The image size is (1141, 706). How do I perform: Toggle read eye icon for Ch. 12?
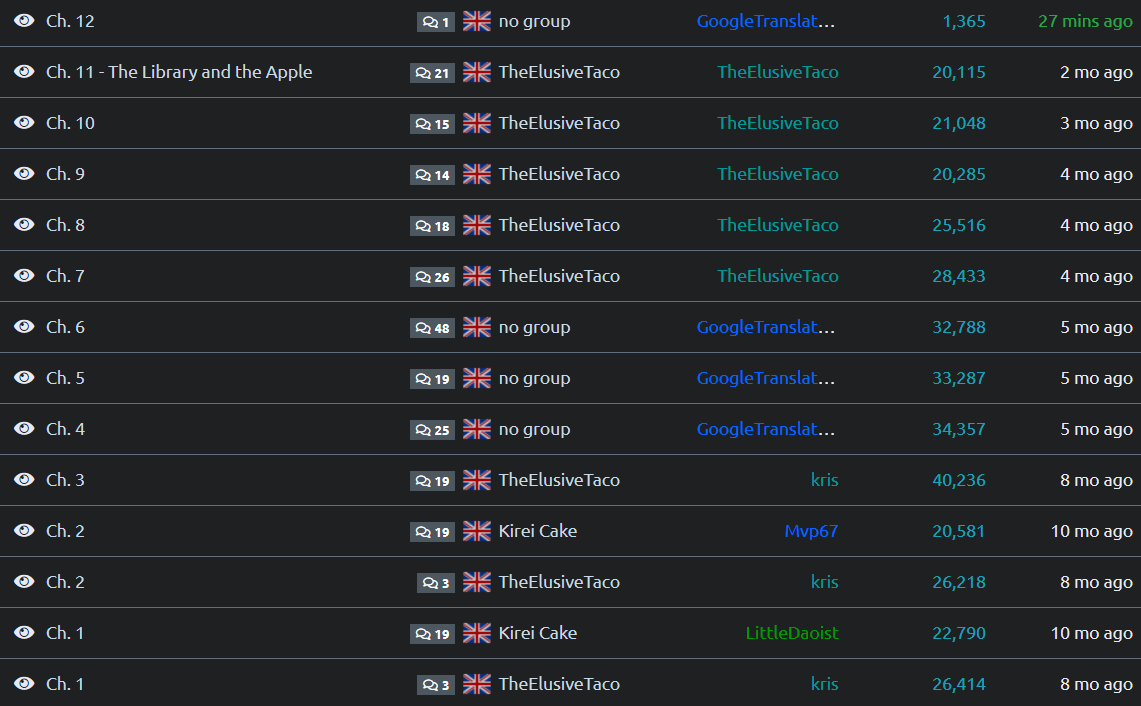[x=24, y=21]
